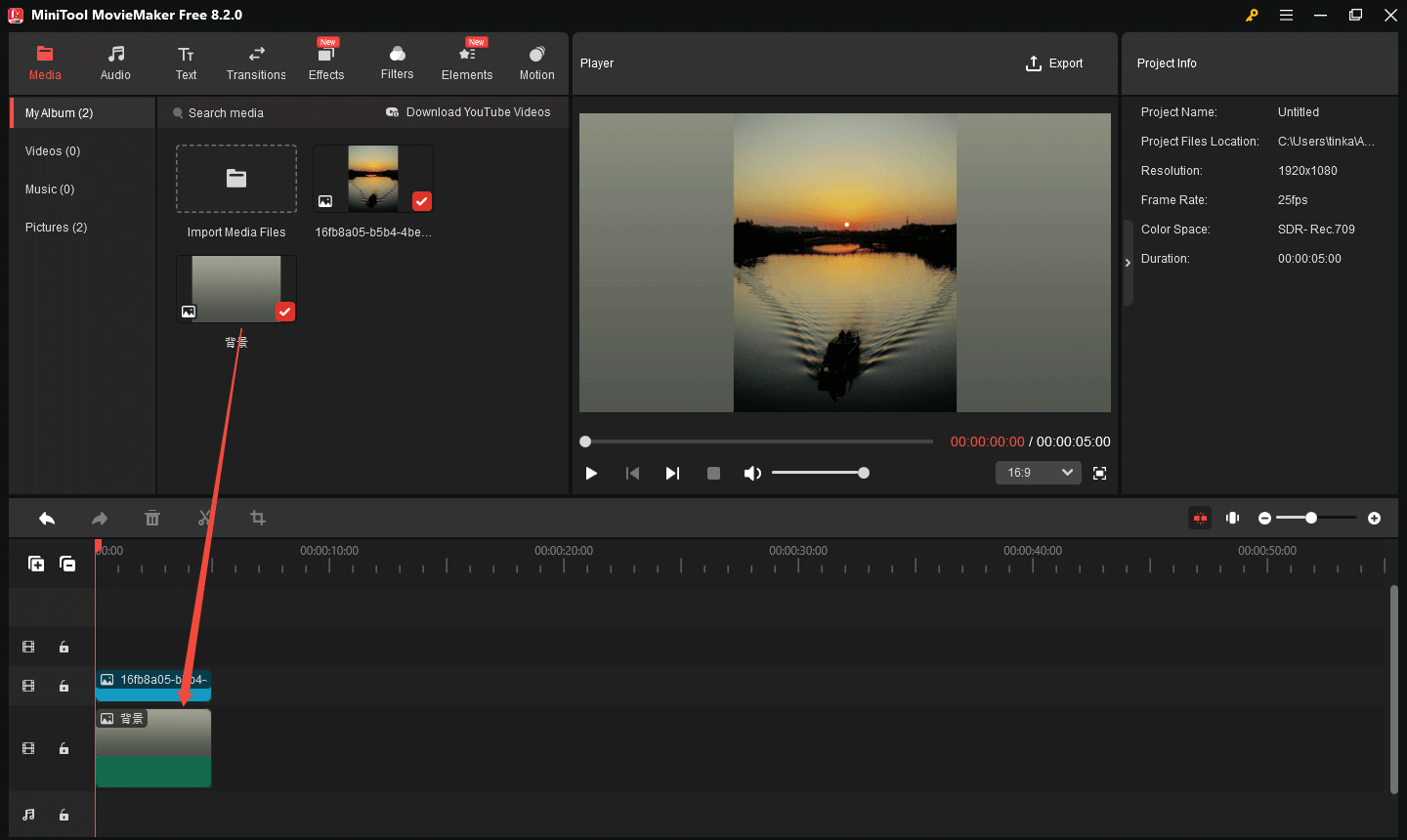Enter full screen preview
Screen dimensions: 1407x840
pos(1099,473)
